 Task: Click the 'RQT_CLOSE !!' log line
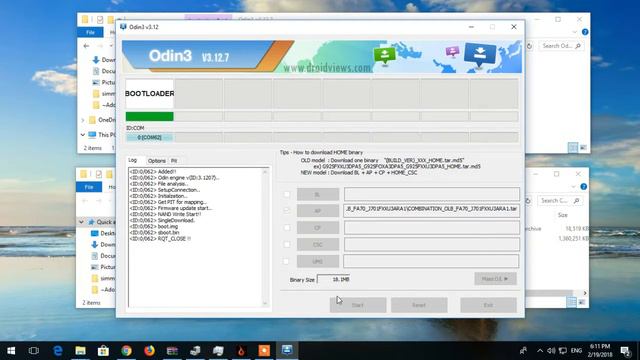point(160,239)
